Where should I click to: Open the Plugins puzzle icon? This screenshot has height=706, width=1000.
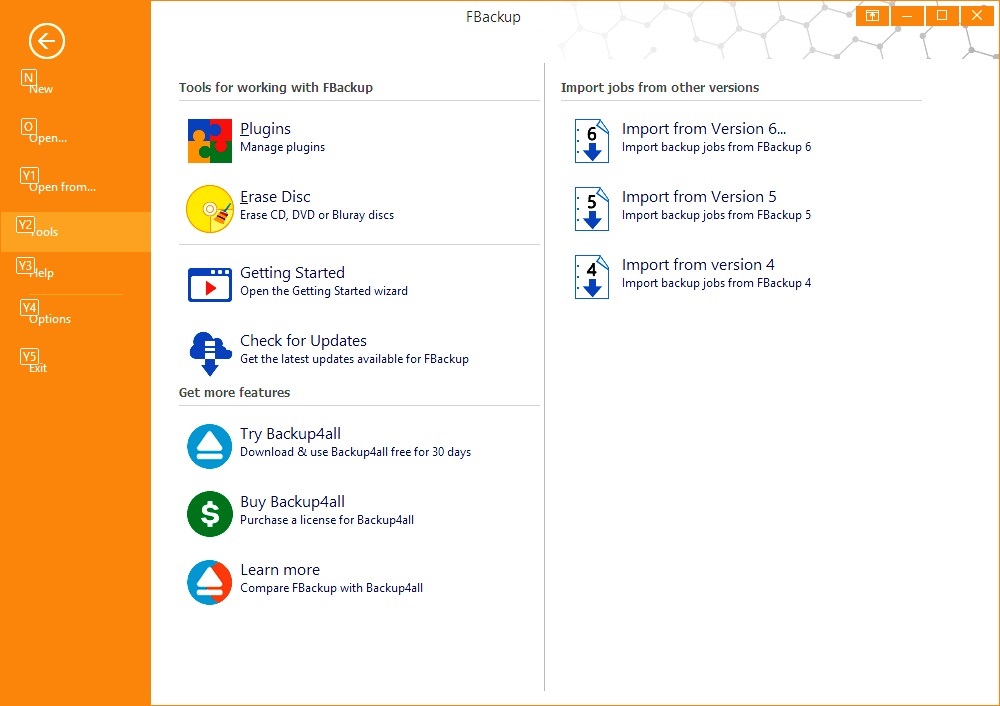(x=210, y=141)
